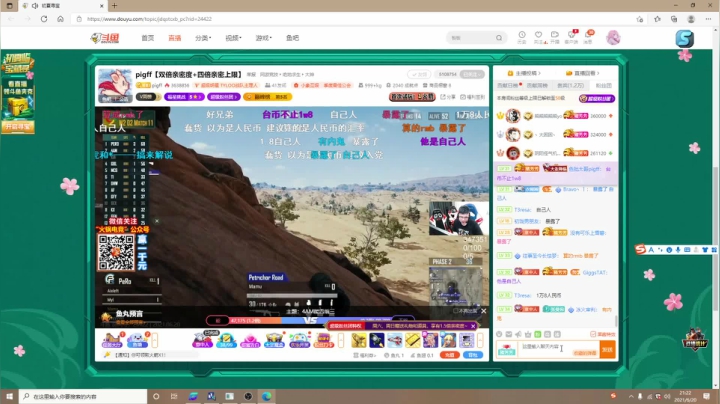Screen dimensions: 720x404
Task: Click the blue S floating icon
Action: coord(684,39)
